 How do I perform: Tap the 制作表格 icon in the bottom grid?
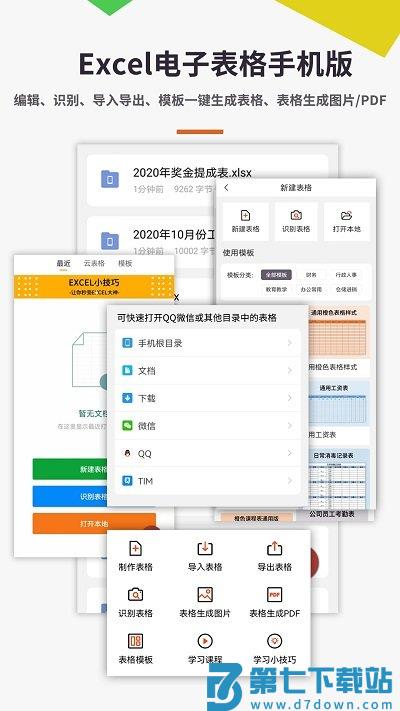coord(135,548)
